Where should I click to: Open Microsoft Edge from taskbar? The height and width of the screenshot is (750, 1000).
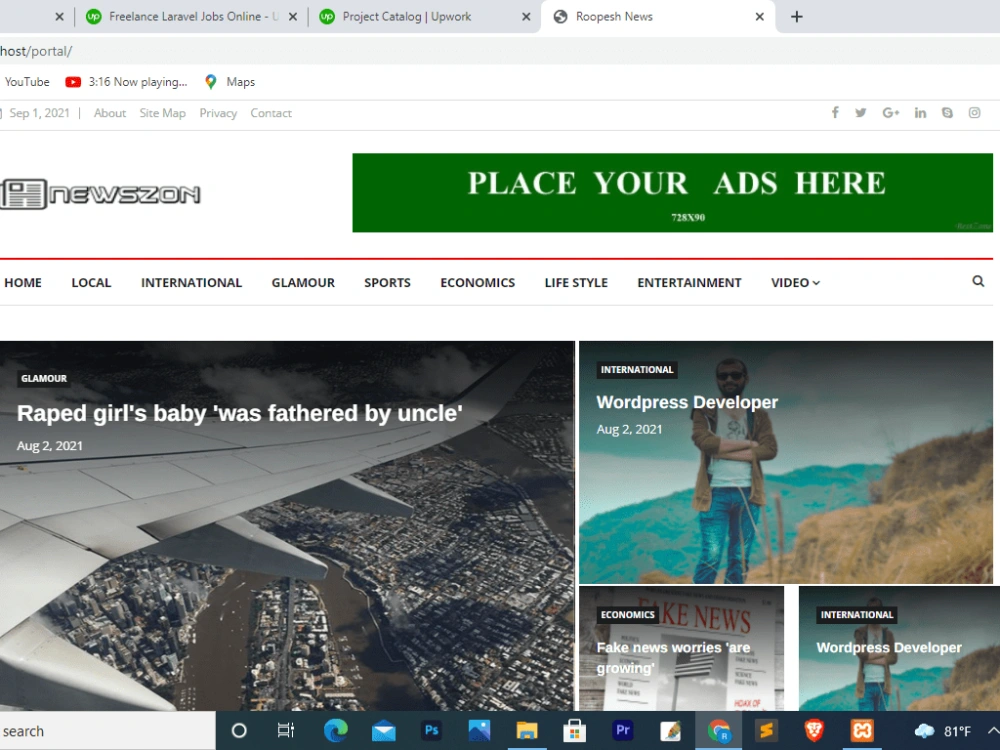click(335, 730)
